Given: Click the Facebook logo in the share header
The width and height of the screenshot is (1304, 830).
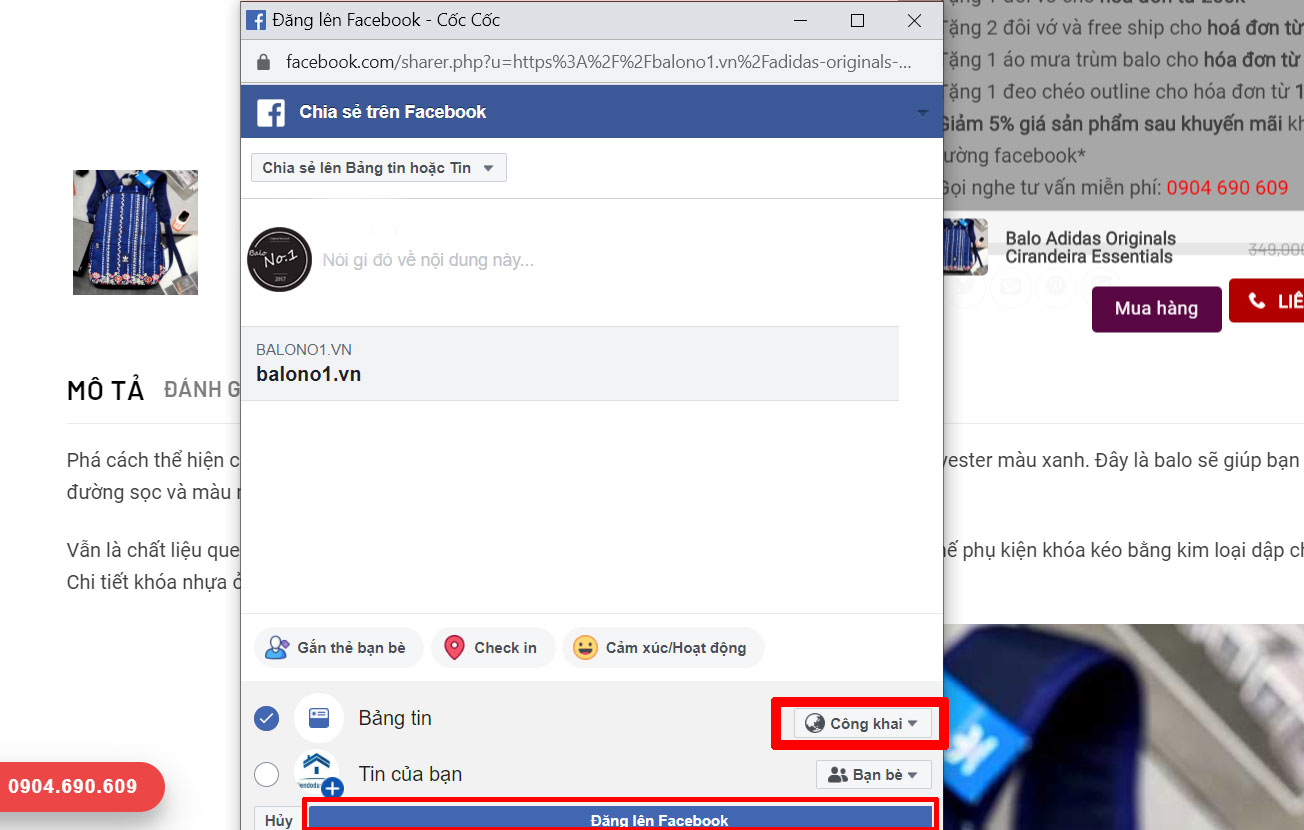Looking at the screenshot, I should point(271,112).
